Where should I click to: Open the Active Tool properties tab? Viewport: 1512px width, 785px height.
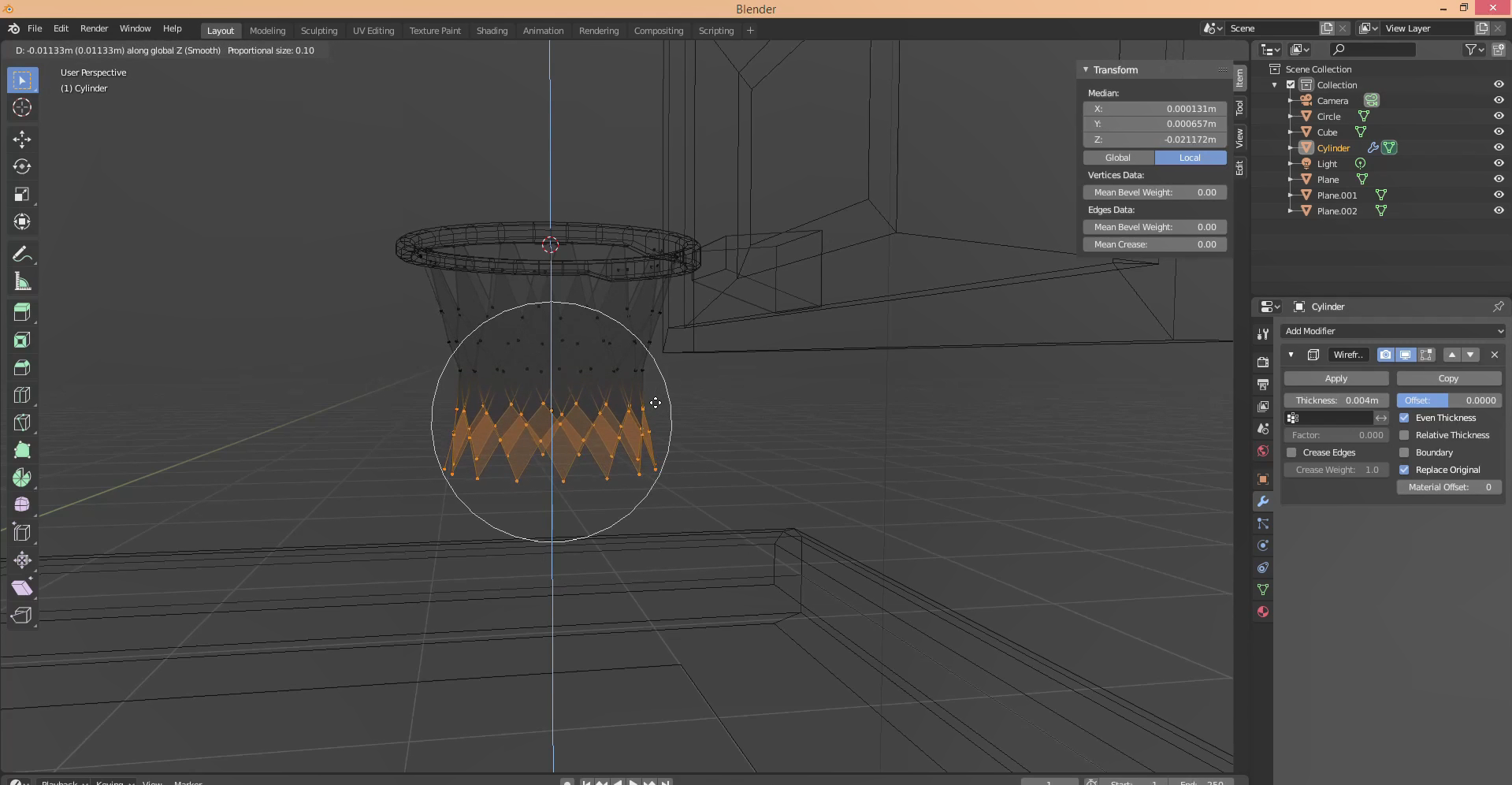[x=1263, y=334]
